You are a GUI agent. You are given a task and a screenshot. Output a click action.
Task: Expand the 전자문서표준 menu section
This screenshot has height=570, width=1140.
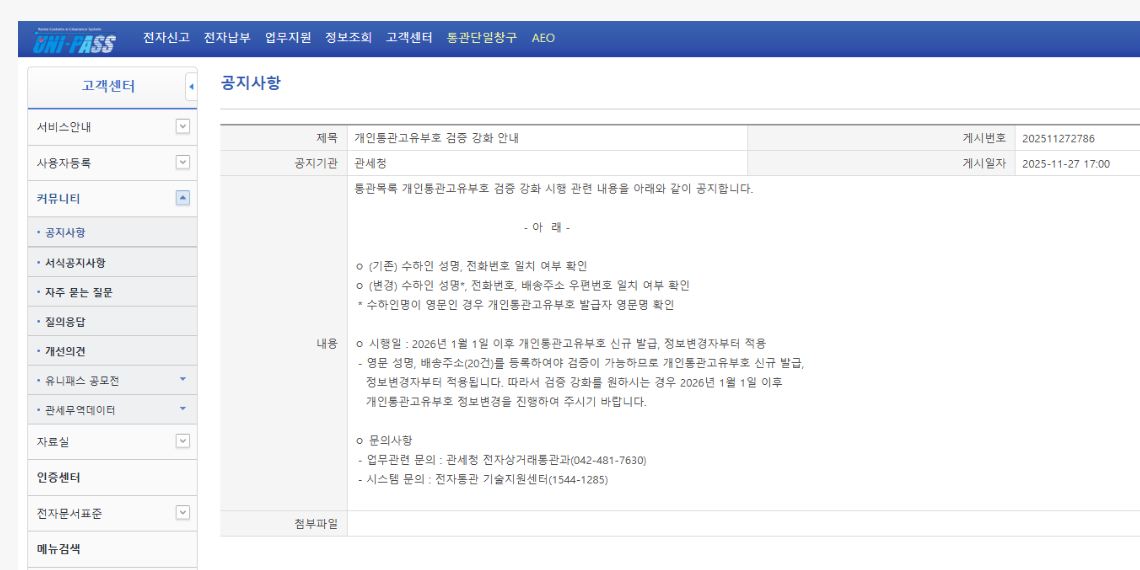182,513
